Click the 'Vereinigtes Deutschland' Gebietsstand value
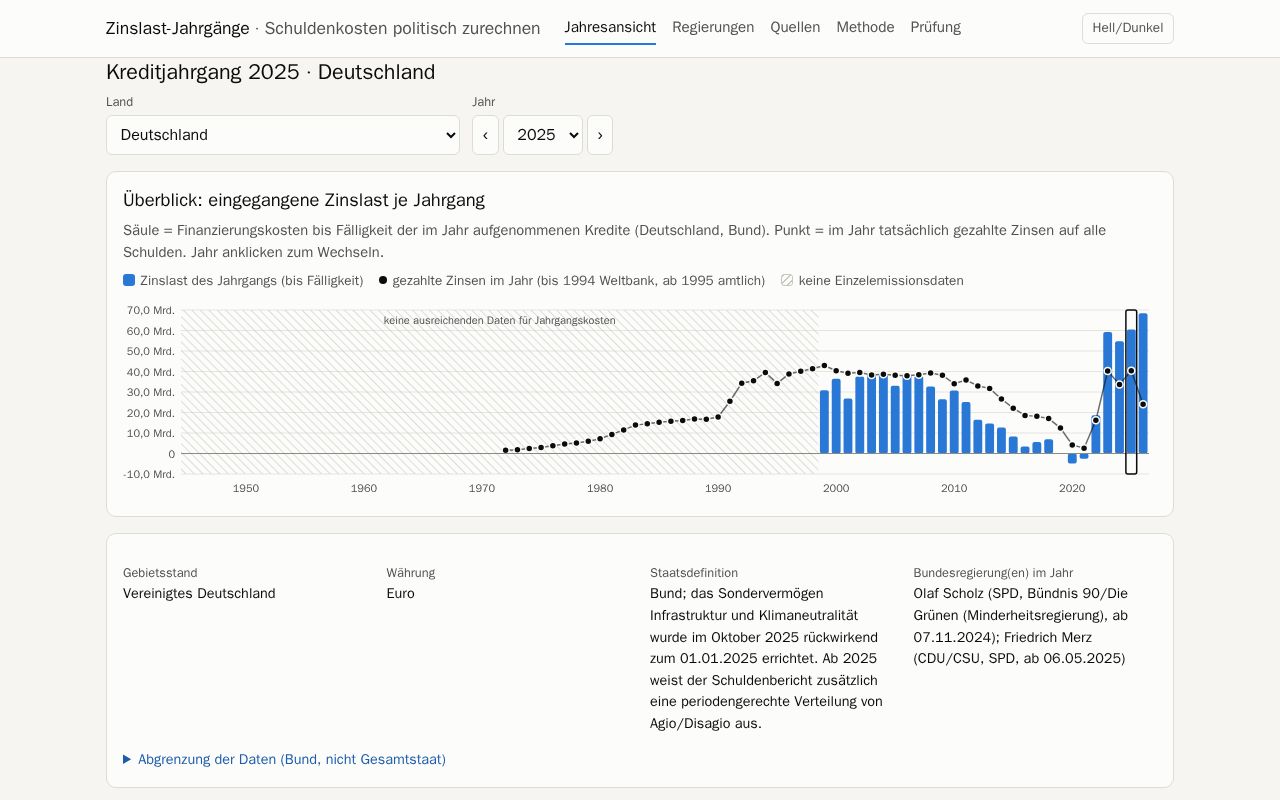Screen dimensions: 1280x800 click(199, 594)
